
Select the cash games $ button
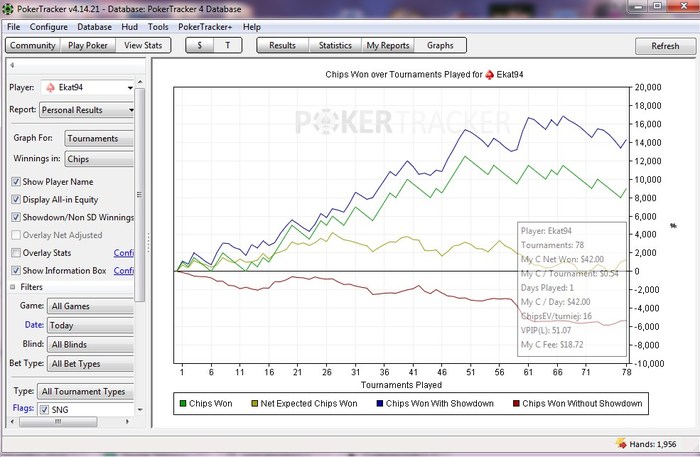tap(200, 46)
